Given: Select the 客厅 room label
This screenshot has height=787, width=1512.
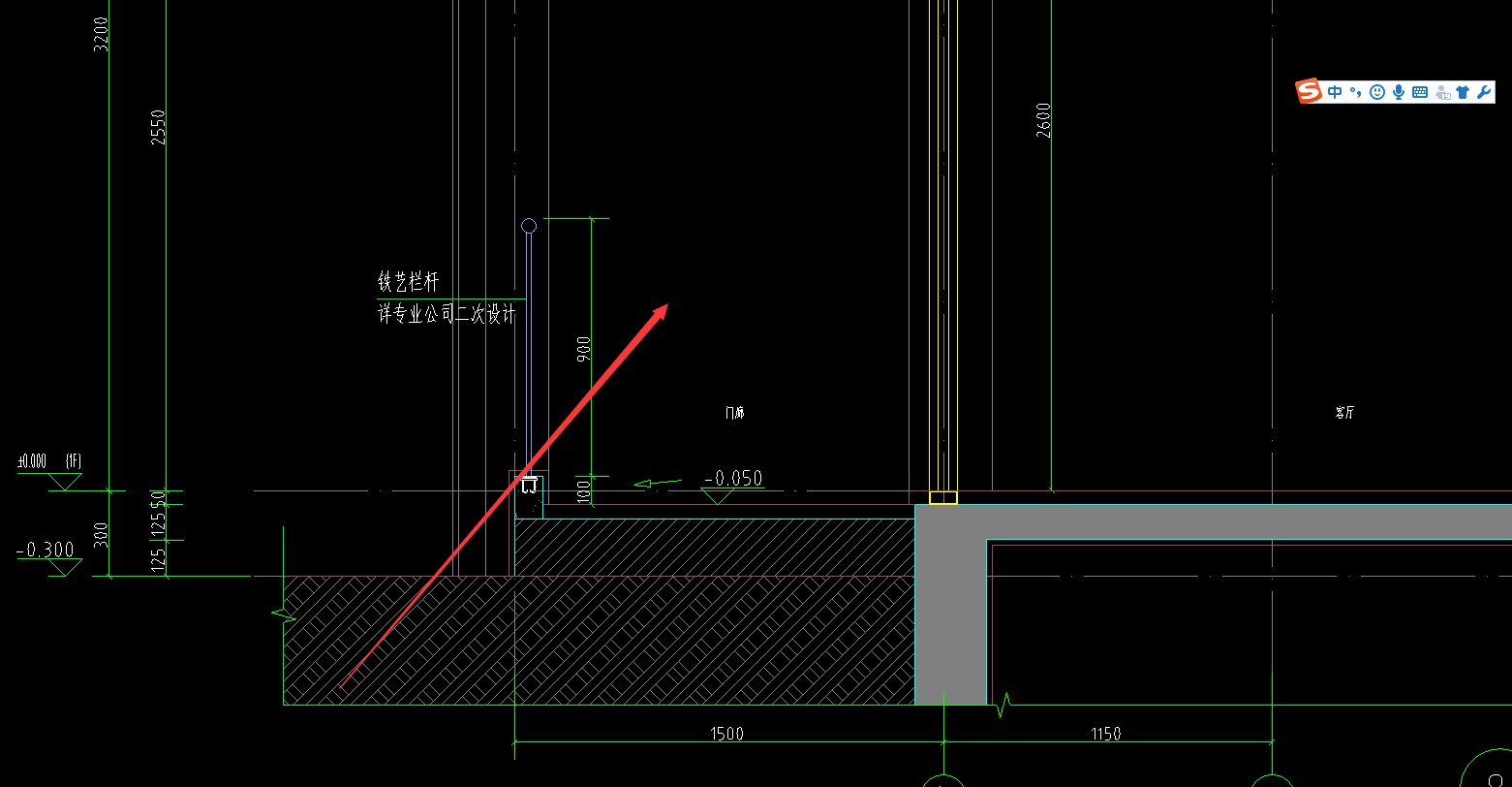Looking at the screenshot, I should pyautogui.click(x=1344, y=413).
